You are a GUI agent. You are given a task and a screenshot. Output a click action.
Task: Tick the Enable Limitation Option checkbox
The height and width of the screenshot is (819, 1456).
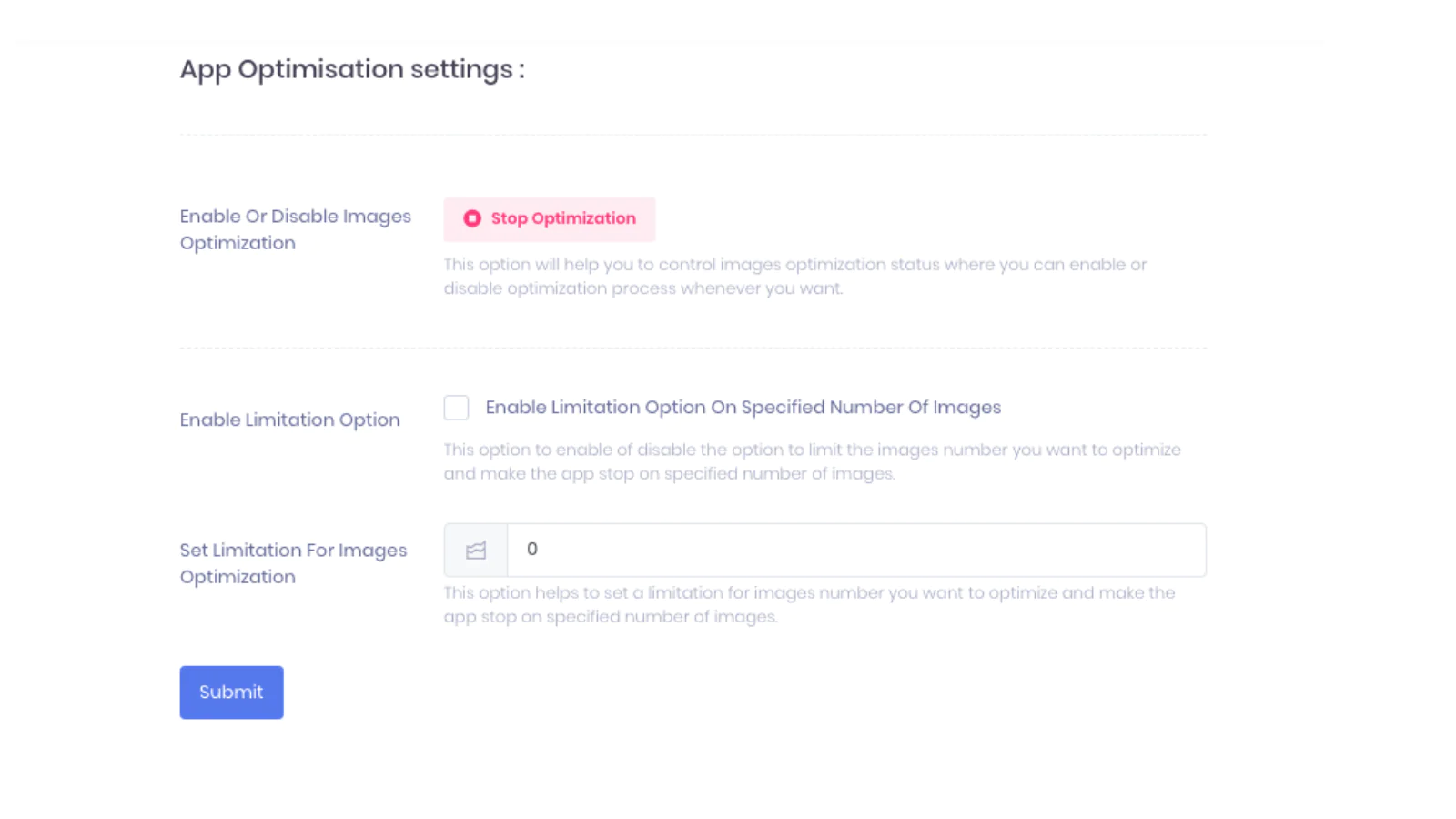point(457,408)
